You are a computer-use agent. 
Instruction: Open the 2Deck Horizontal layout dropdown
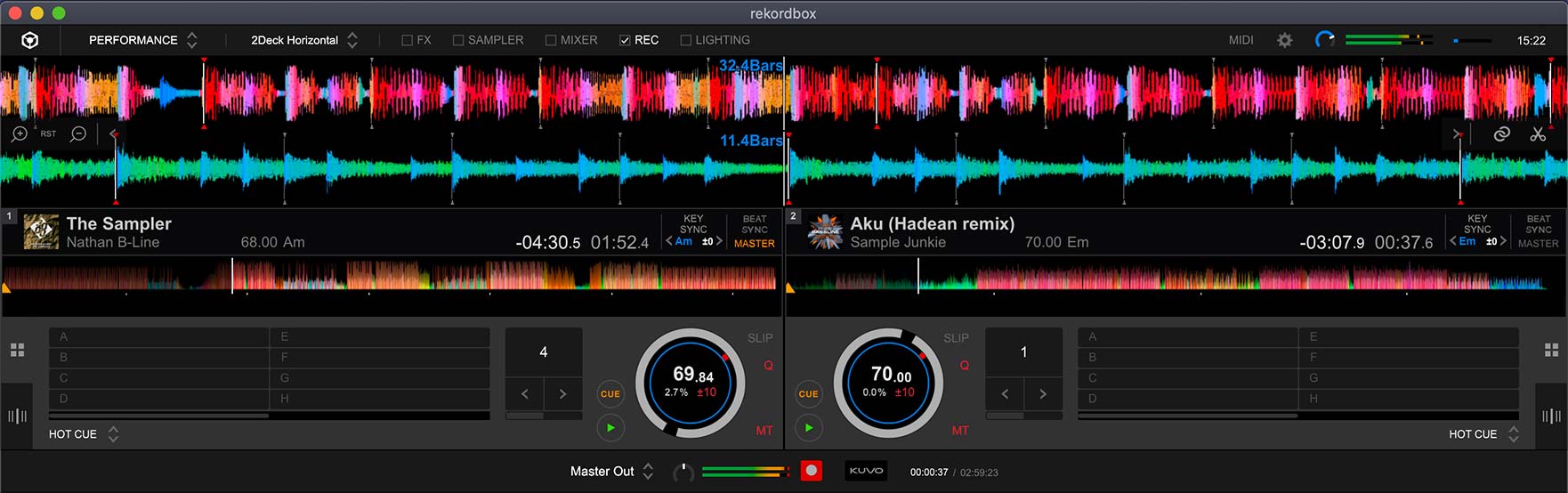303,40
